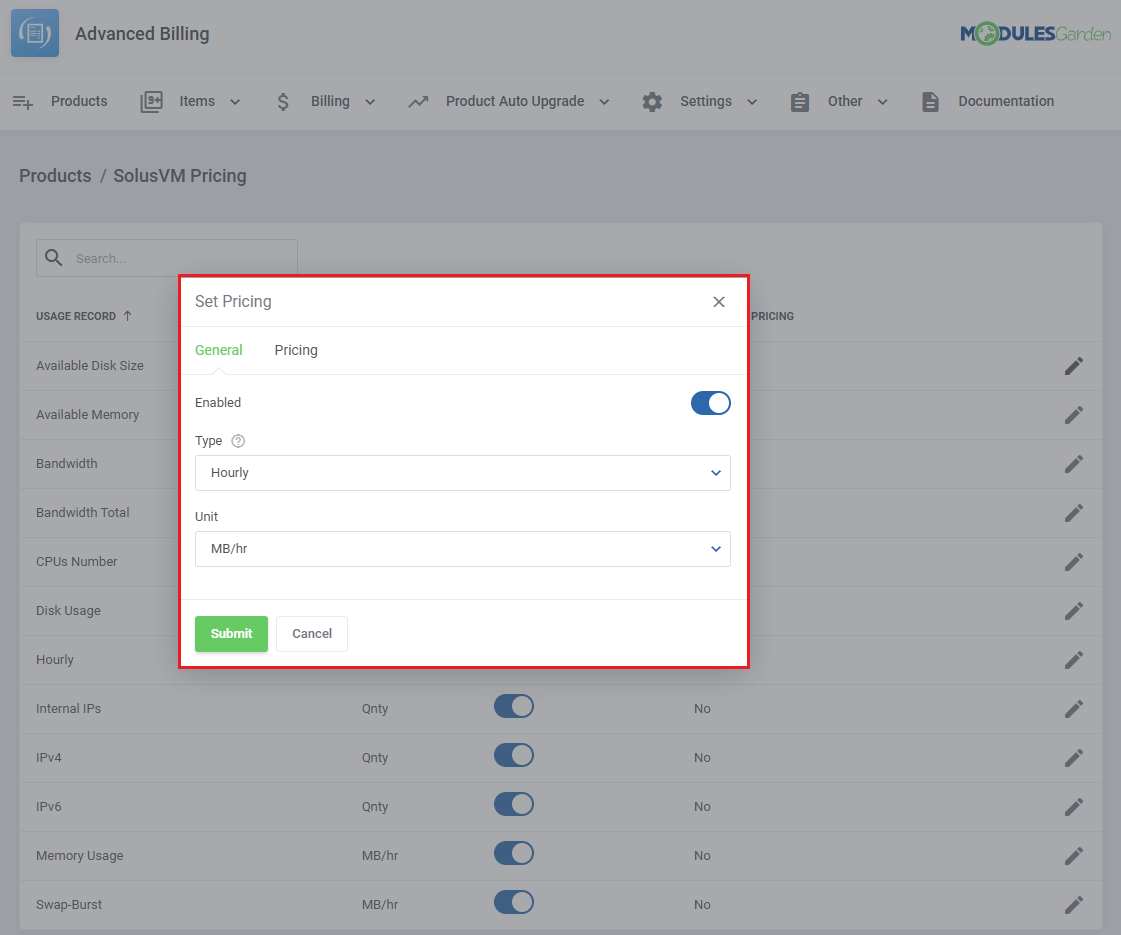
Task: Close the Set Pricing dialog with X
Action: click(x=718, y=302)
